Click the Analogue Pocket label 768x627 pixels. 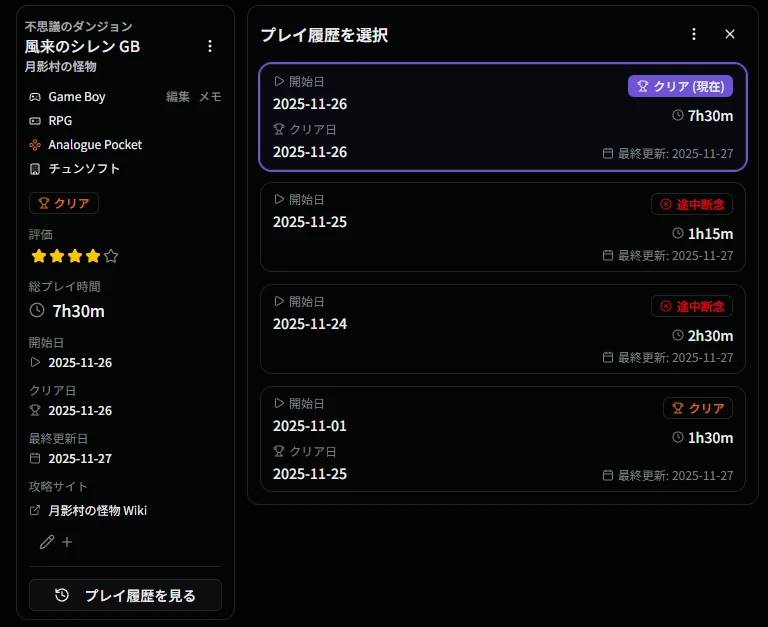(x=95, y=145)
